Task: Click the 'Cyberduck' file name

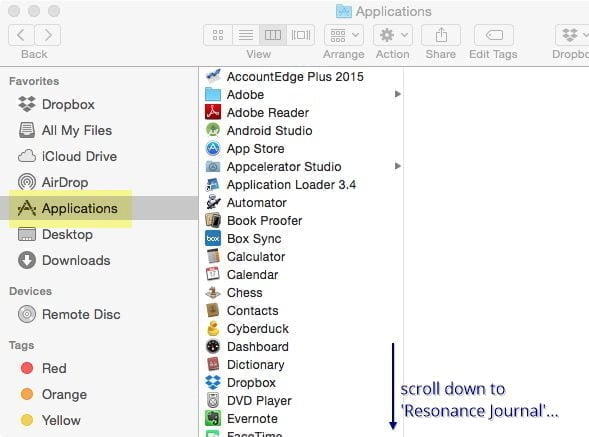Action: point(258,329)
